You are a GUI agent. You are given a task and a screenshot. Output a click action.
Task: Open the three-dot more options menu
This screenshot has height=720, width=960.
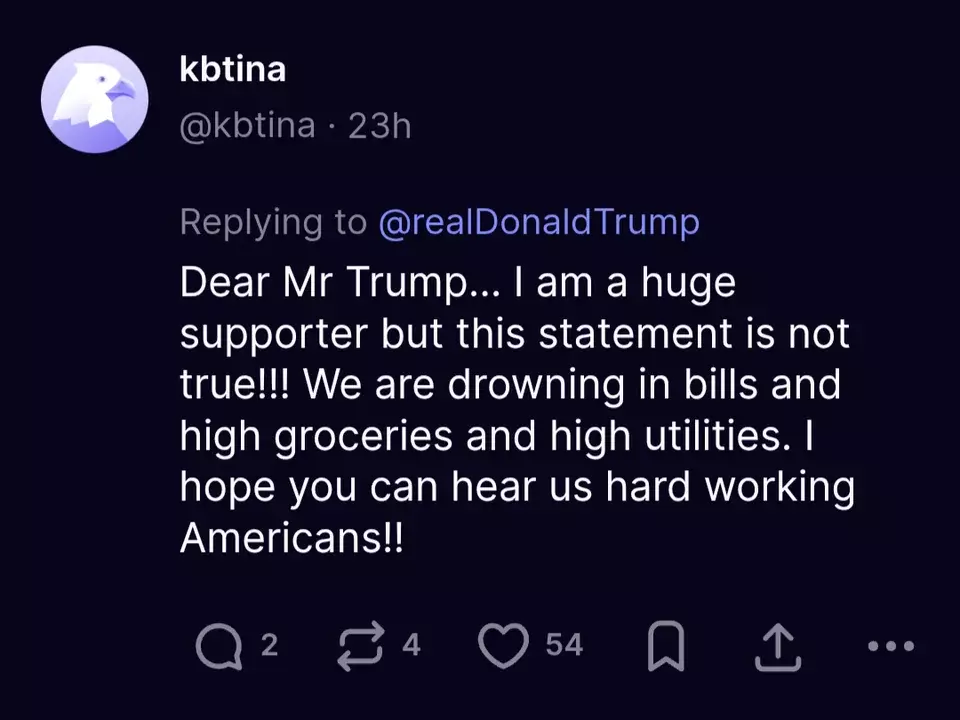pyautogui.click(x=891, y=645)
